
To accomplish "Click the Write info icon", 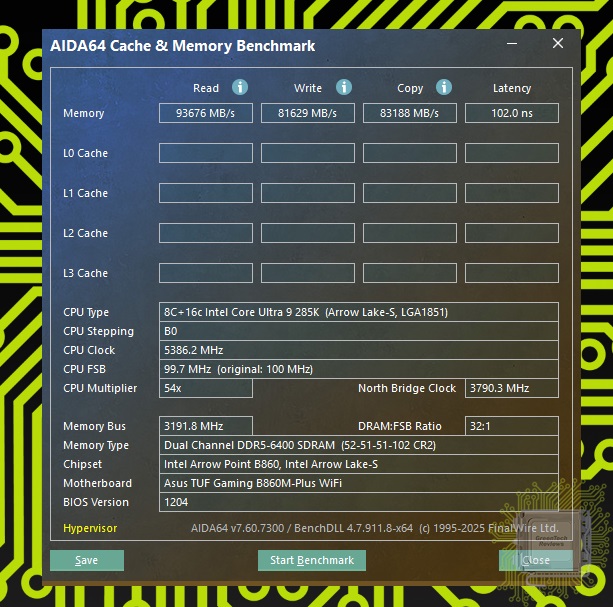I will point(344,87).
